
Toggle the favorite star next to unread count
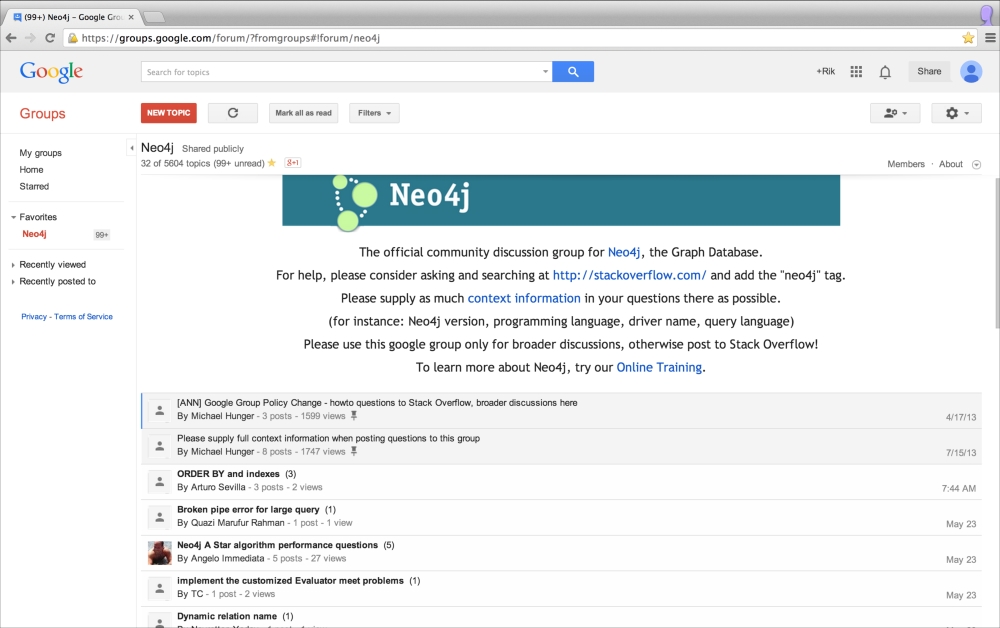tap(272, 163)
